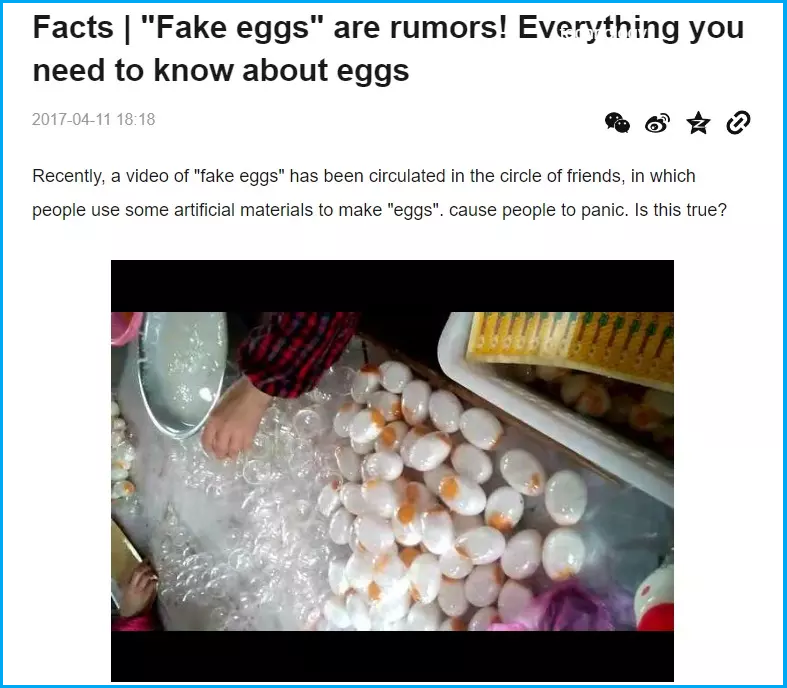Click the faint white watermark over the title
787x688 pixels.
(x=604, y=34)
